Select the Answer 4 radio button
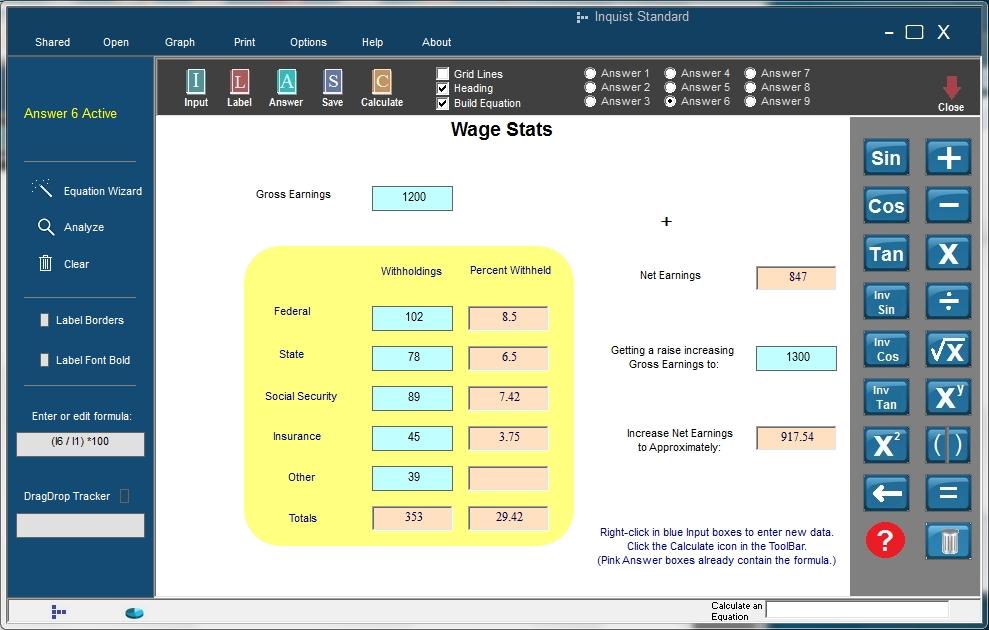This screenshot has width=989, height=630. pyautogui.click(x=670, y=73)
